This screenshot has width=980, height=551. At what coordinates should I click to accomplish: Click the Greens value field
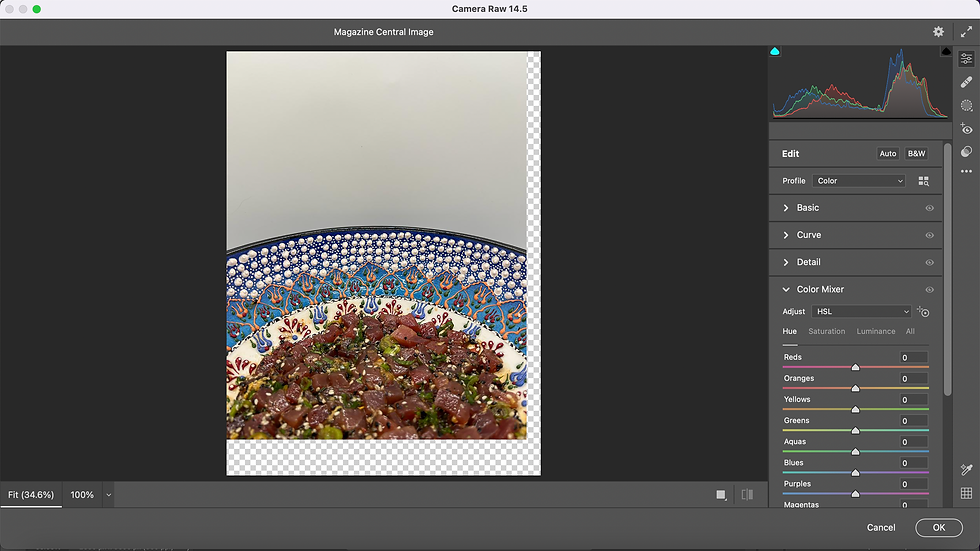pos(914,421)
